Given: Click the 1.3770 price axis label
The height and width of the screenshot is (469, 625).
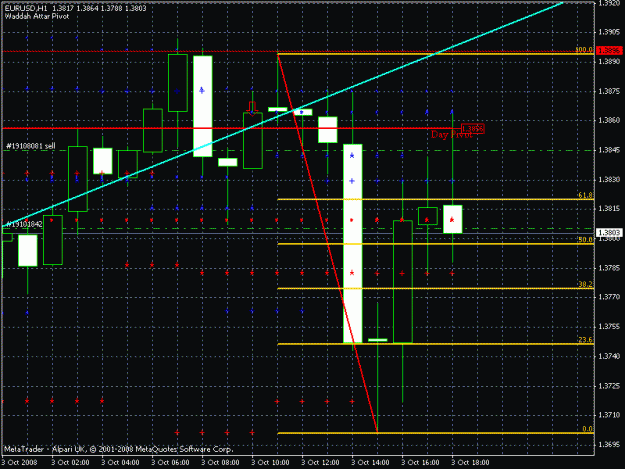Looking at the screenshot, I should (x=609, y=297).
